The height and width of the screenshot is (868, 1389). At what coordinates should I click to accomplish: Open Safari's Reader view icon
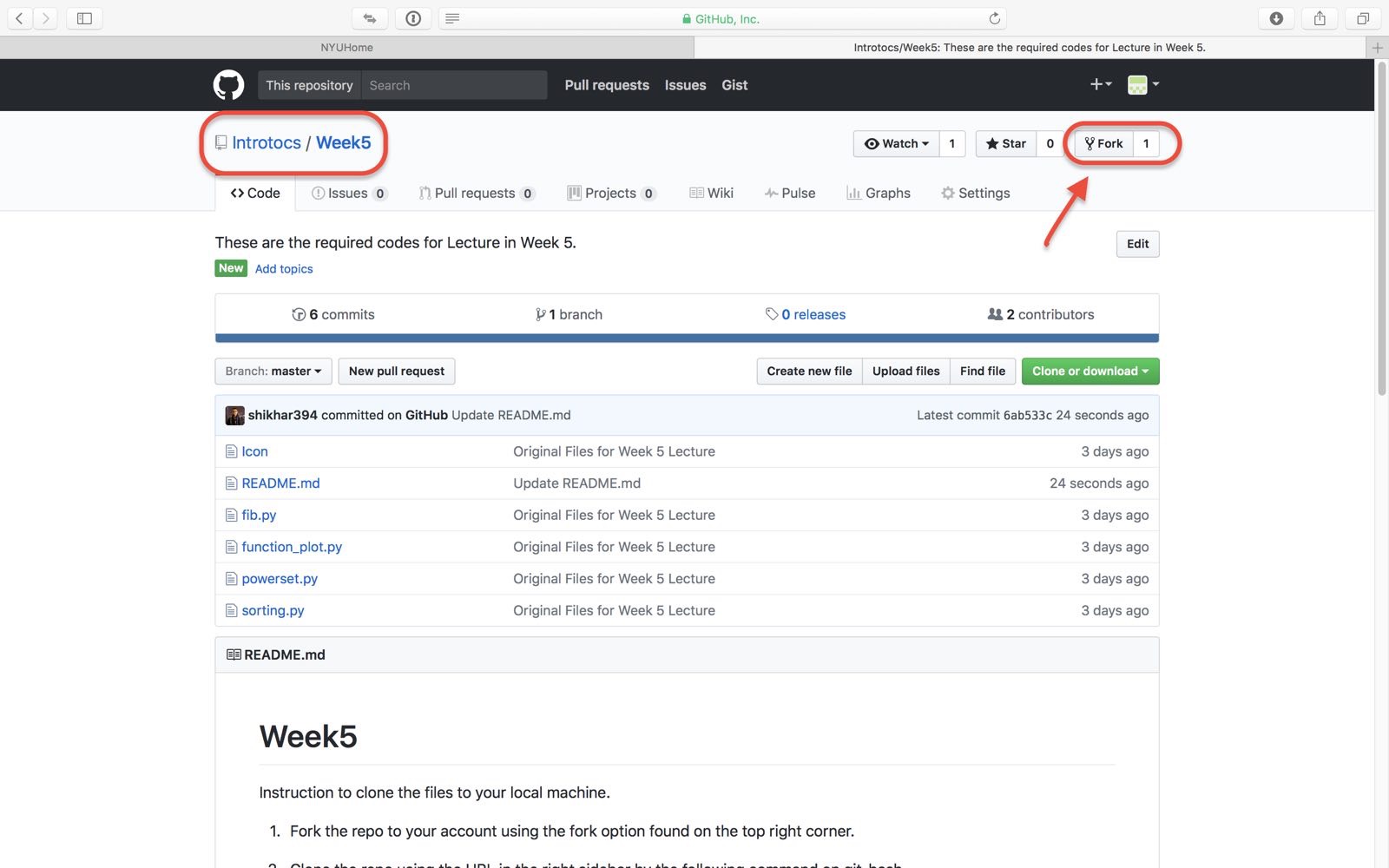[452, 18]
